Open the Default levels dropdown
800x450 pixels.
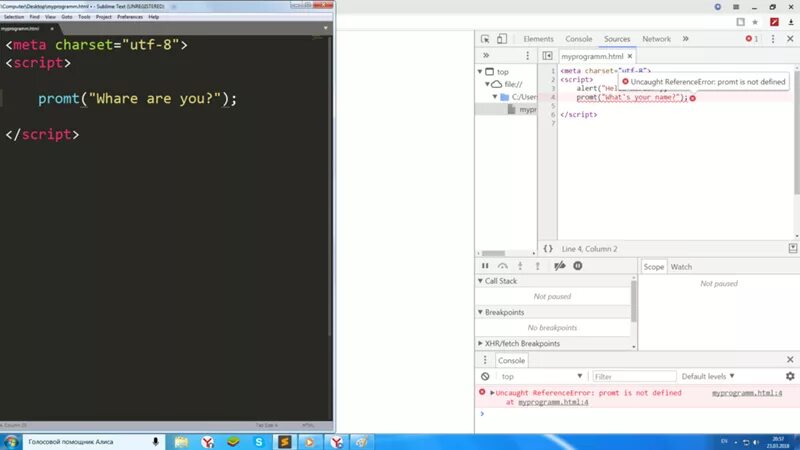(x=708, y=377)
